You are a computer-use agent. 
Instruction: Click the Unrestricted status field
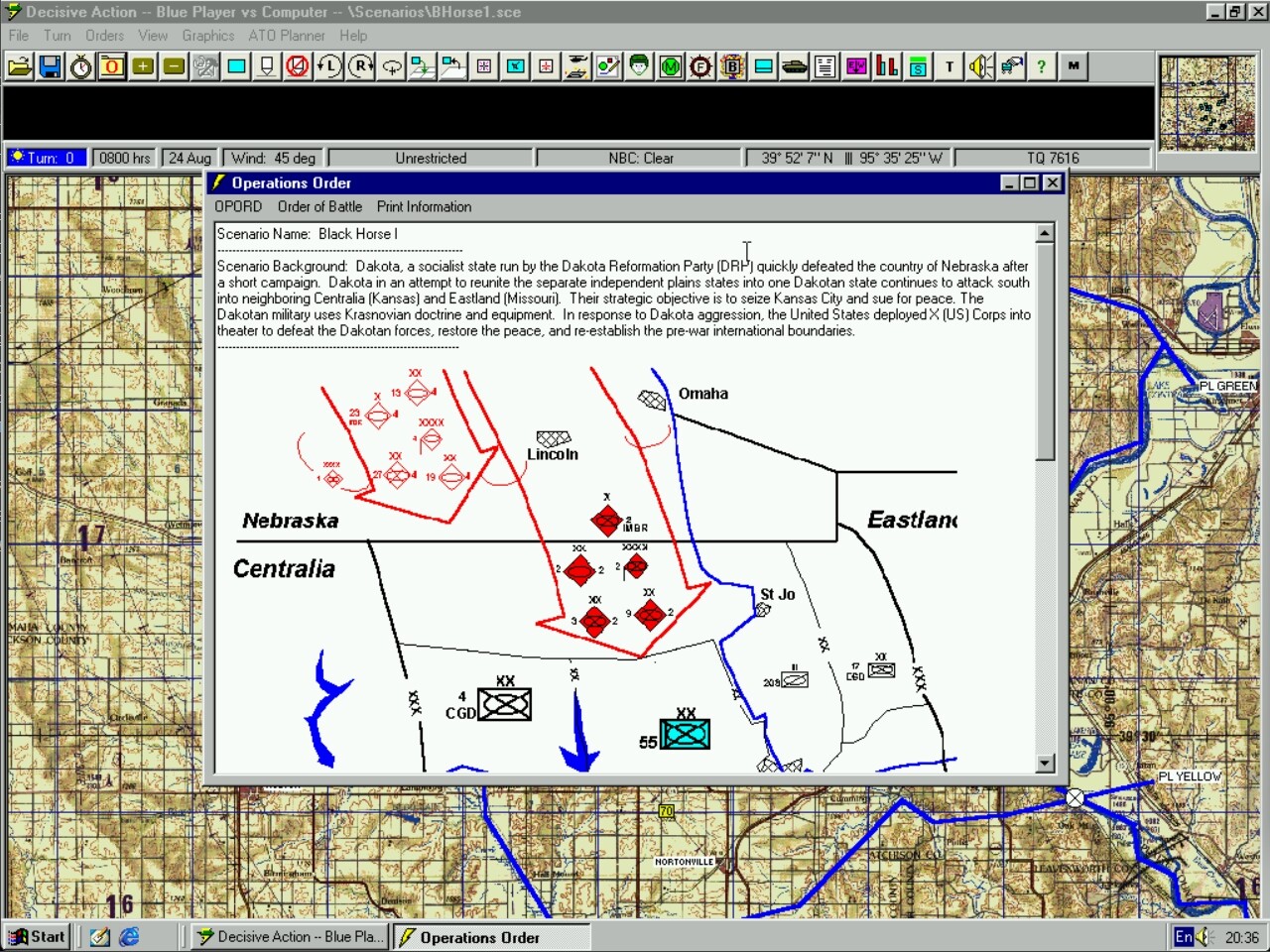tap(431, 158)
